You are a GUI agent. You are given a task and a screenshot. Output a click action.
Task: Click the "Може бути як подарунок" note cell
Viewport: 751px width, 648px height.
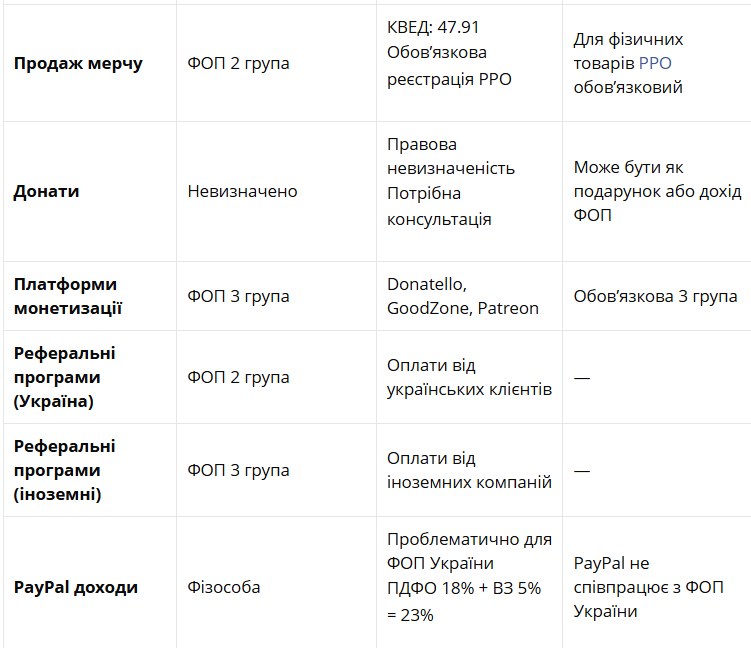coord(642,191)
